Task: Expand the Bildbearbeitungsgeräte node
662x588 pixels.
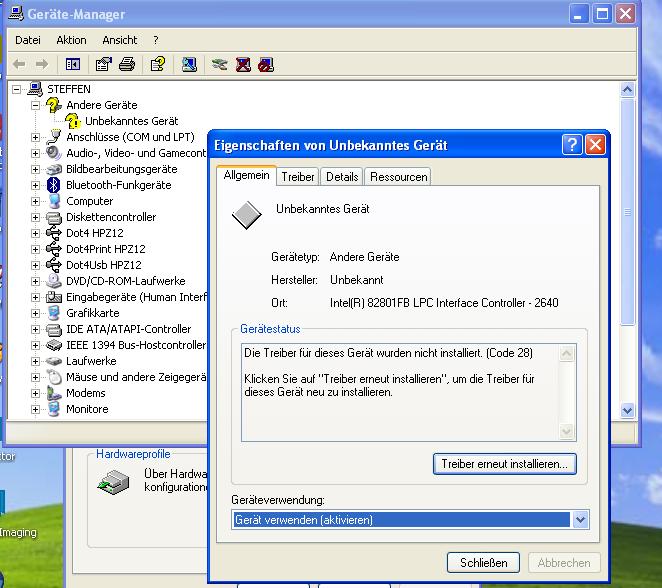Action: coord(35,169)
